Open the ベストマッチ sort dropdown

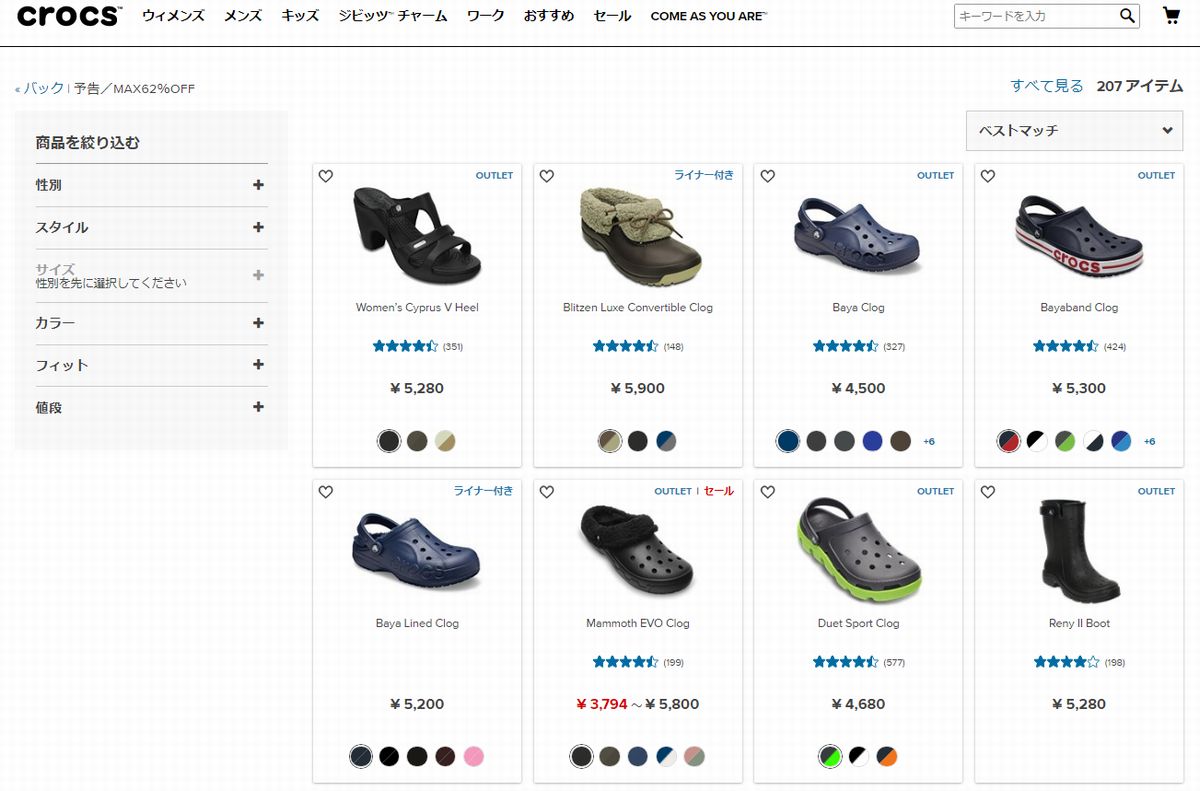pyautogui.click(x=1074, y=131)
